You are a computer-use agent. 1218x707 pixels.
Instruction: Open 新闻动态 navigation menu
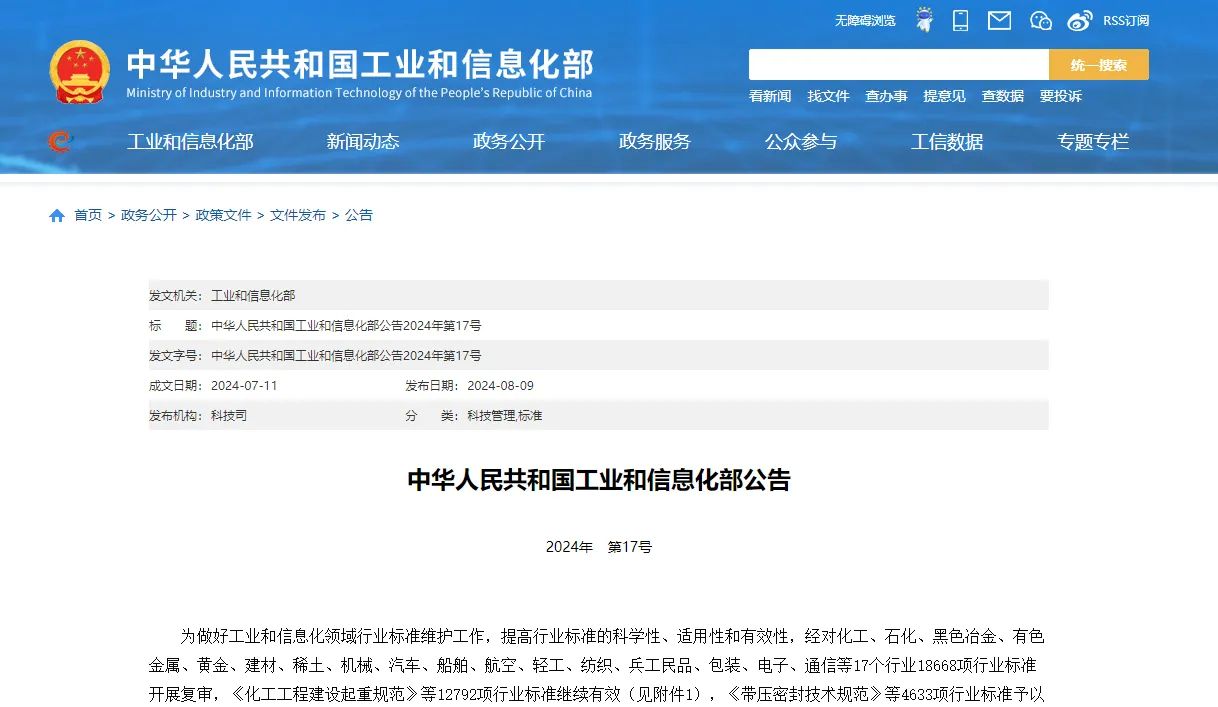click(363, 142)
